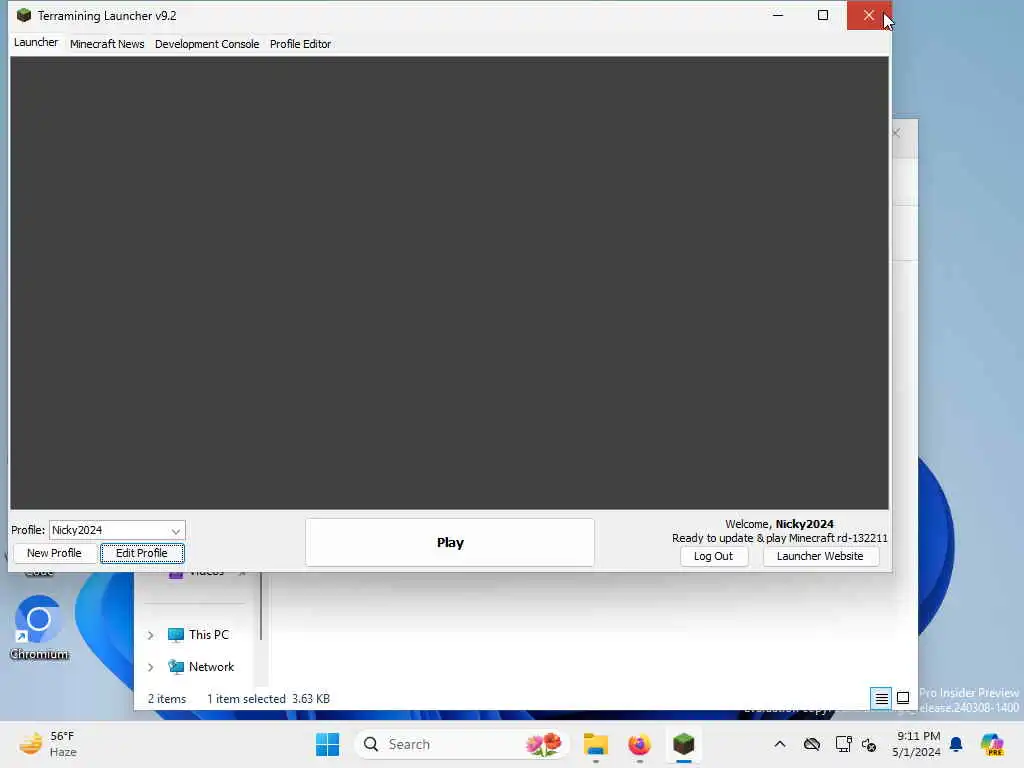
Task: Open the Windows Start menu
Action: [x=328, y=744]
